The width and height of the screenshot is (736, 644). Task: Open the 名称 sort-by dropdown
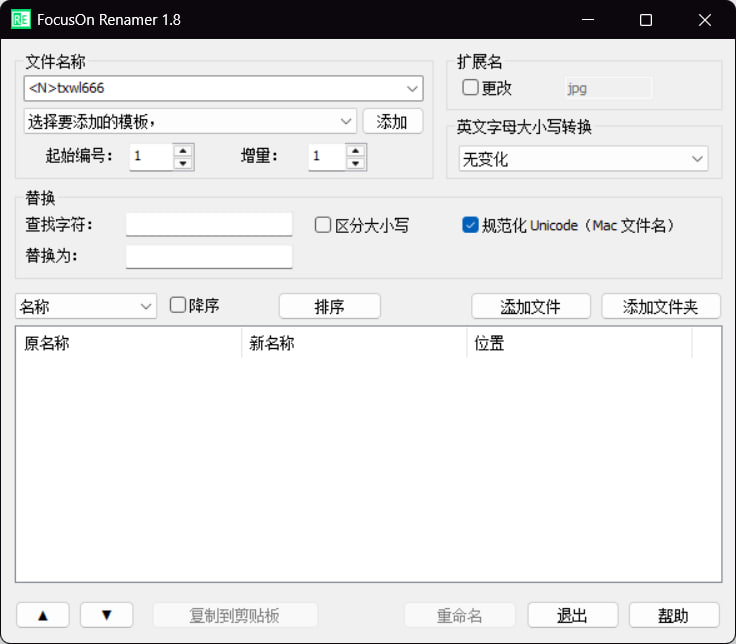tap(146, 306)
